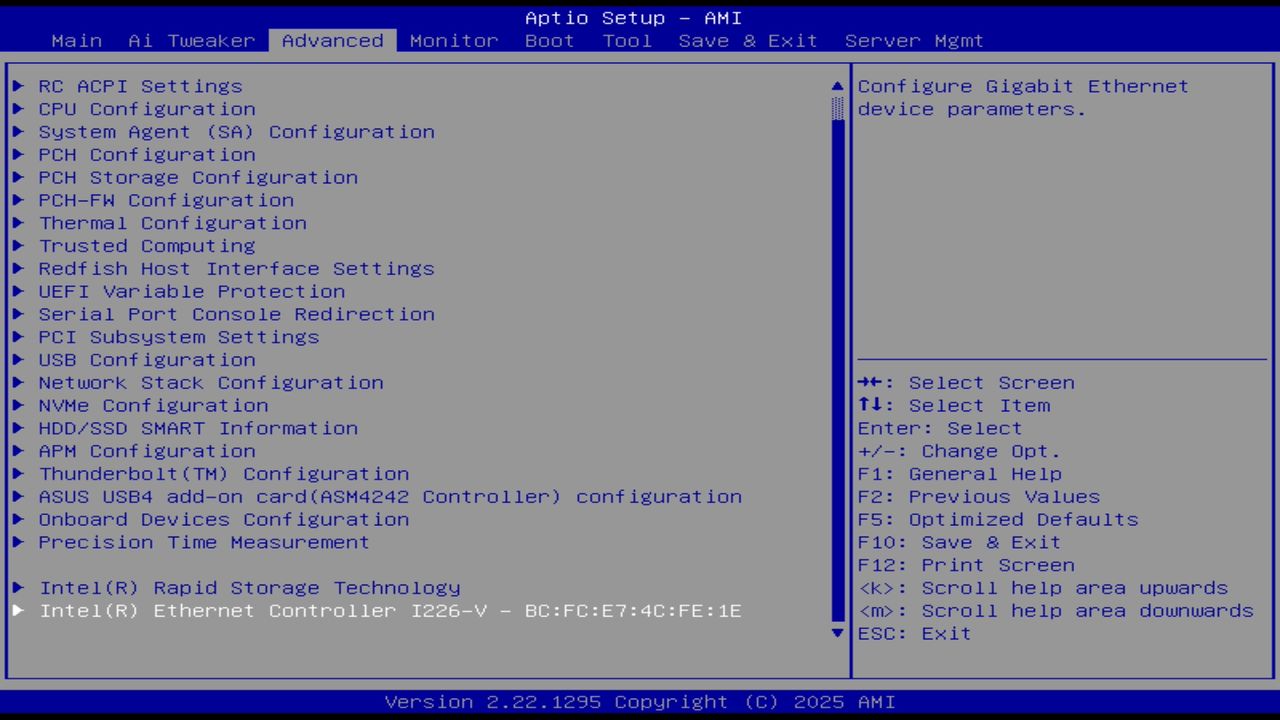Enter PCH Storage Configuration
Image resolution: width=1280 pixels, height=720 pixels.
197,177
